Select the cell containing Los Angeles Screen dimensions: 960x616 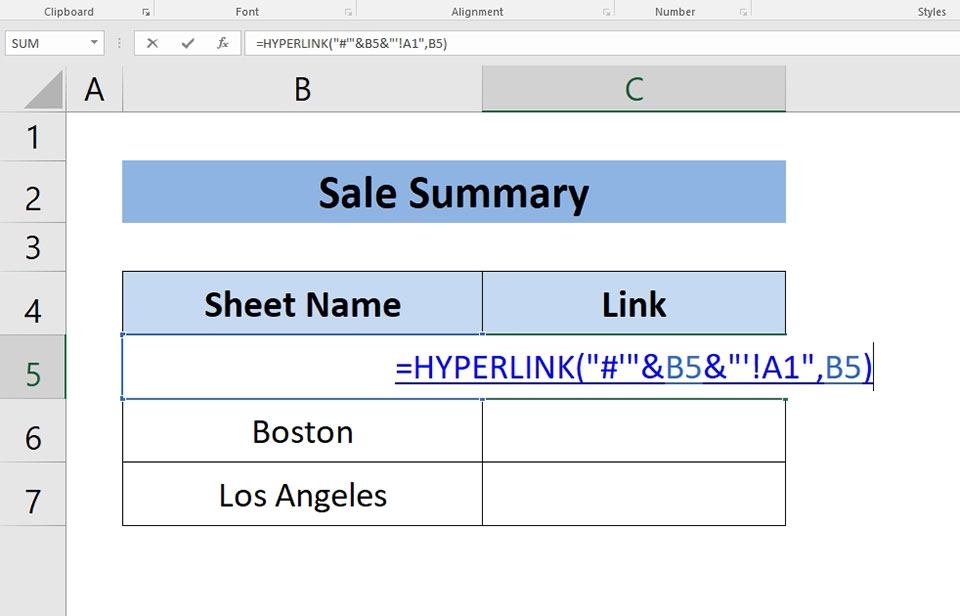tap(301, 494)
